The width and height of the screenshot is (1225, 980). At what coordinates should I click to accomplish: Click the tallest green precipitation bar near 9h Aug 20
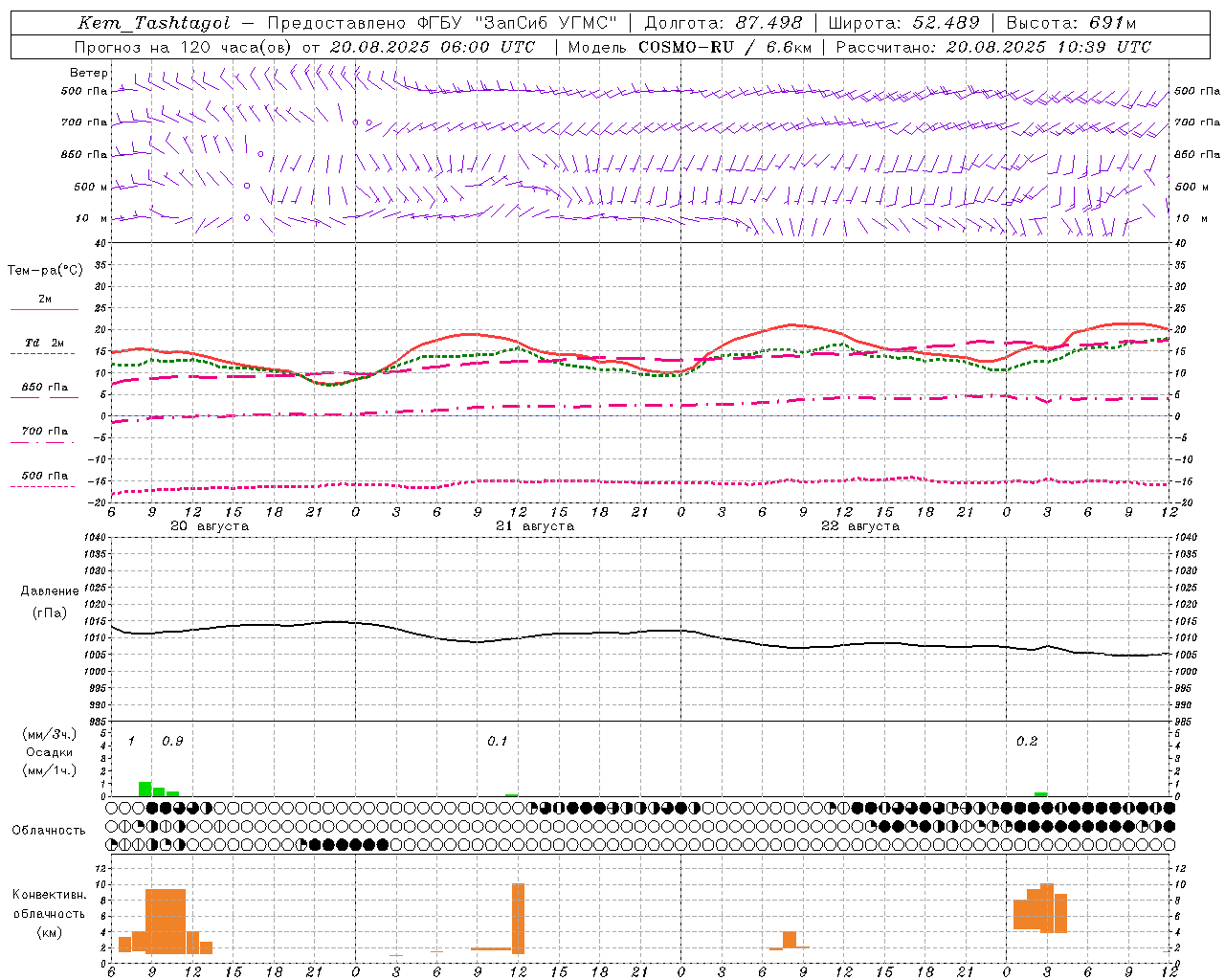coord(145,789)
